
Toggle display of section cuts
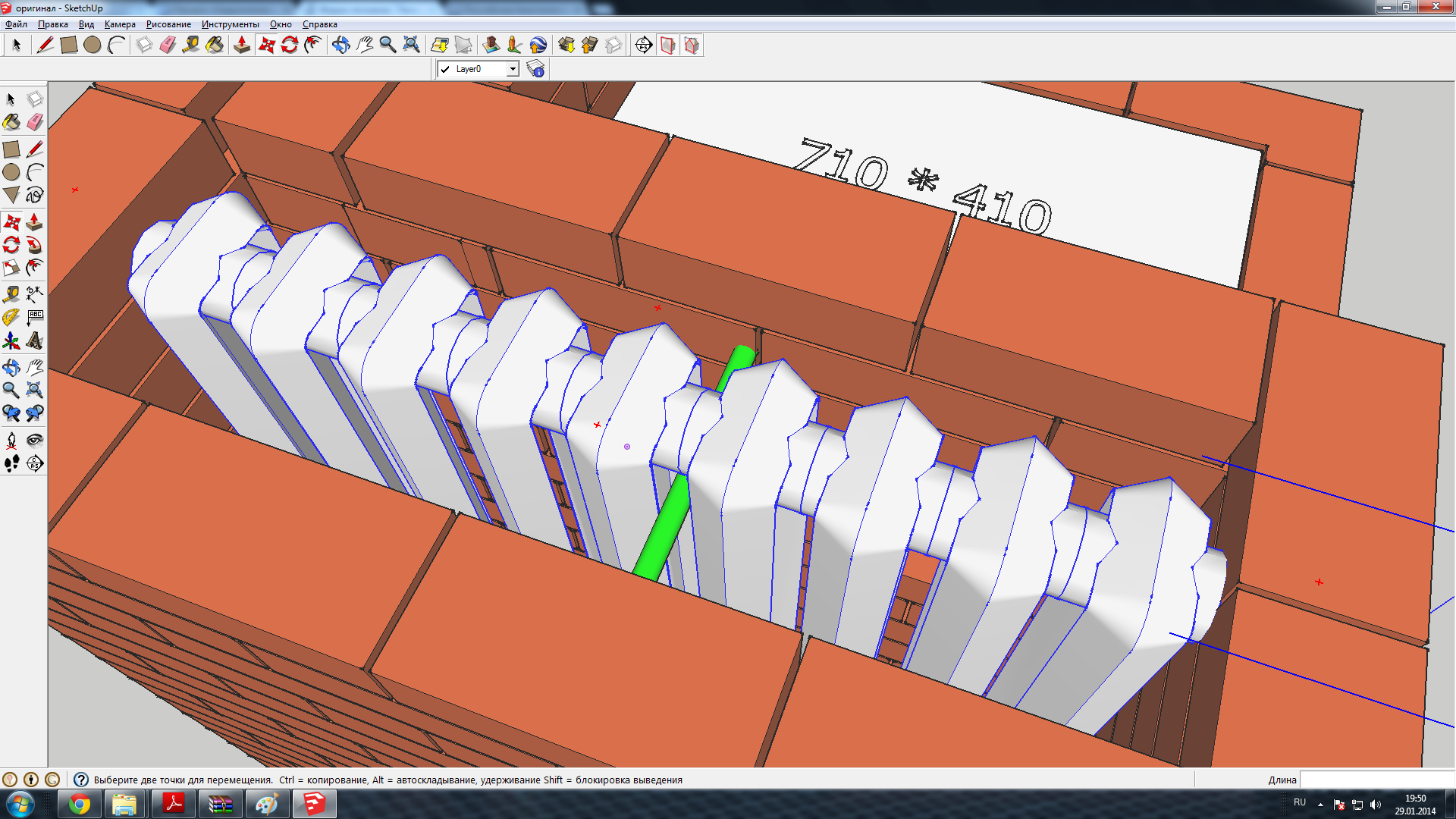[x=691, y=45]
